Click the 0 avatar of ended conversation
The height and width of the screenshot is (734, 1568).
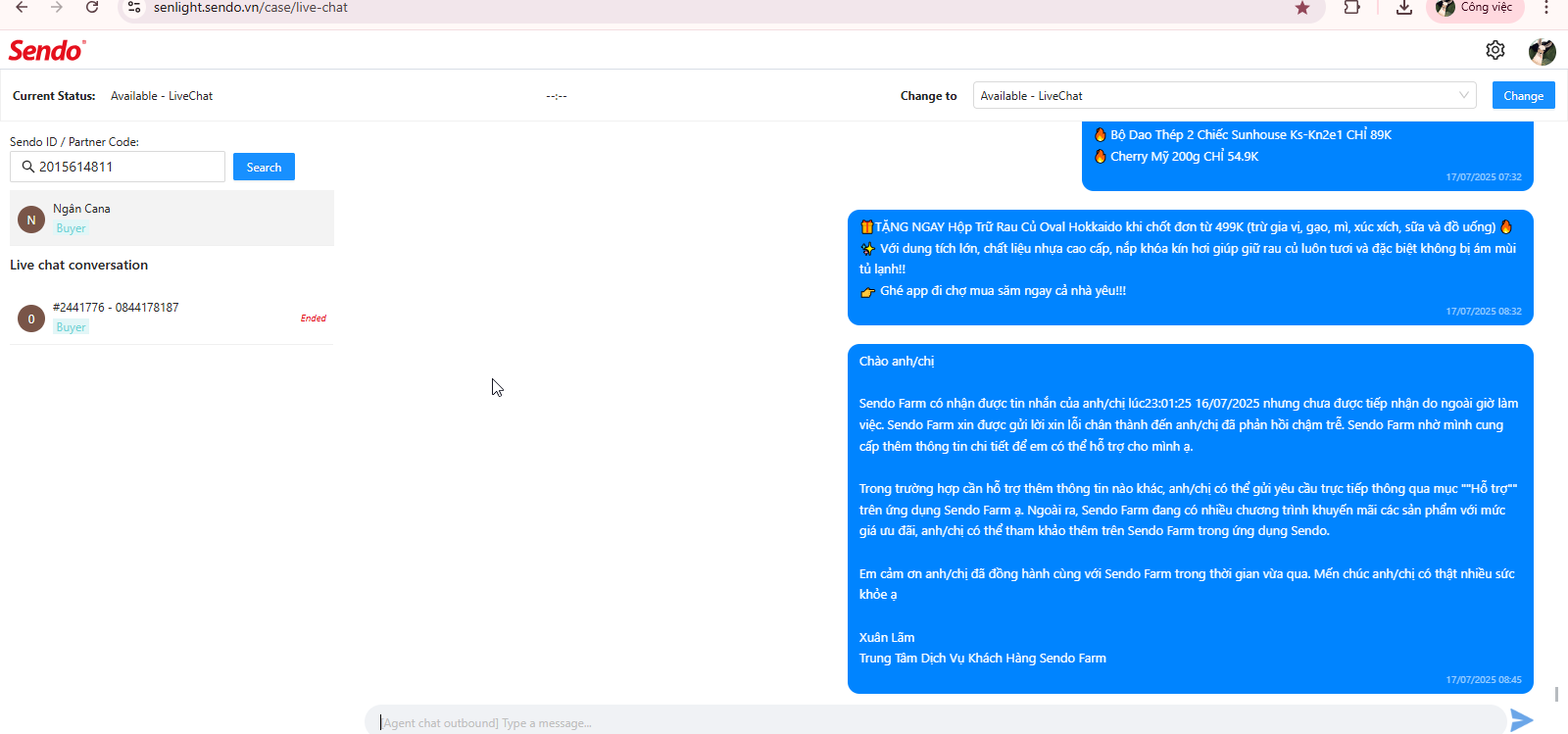click(x=31, y=318)
